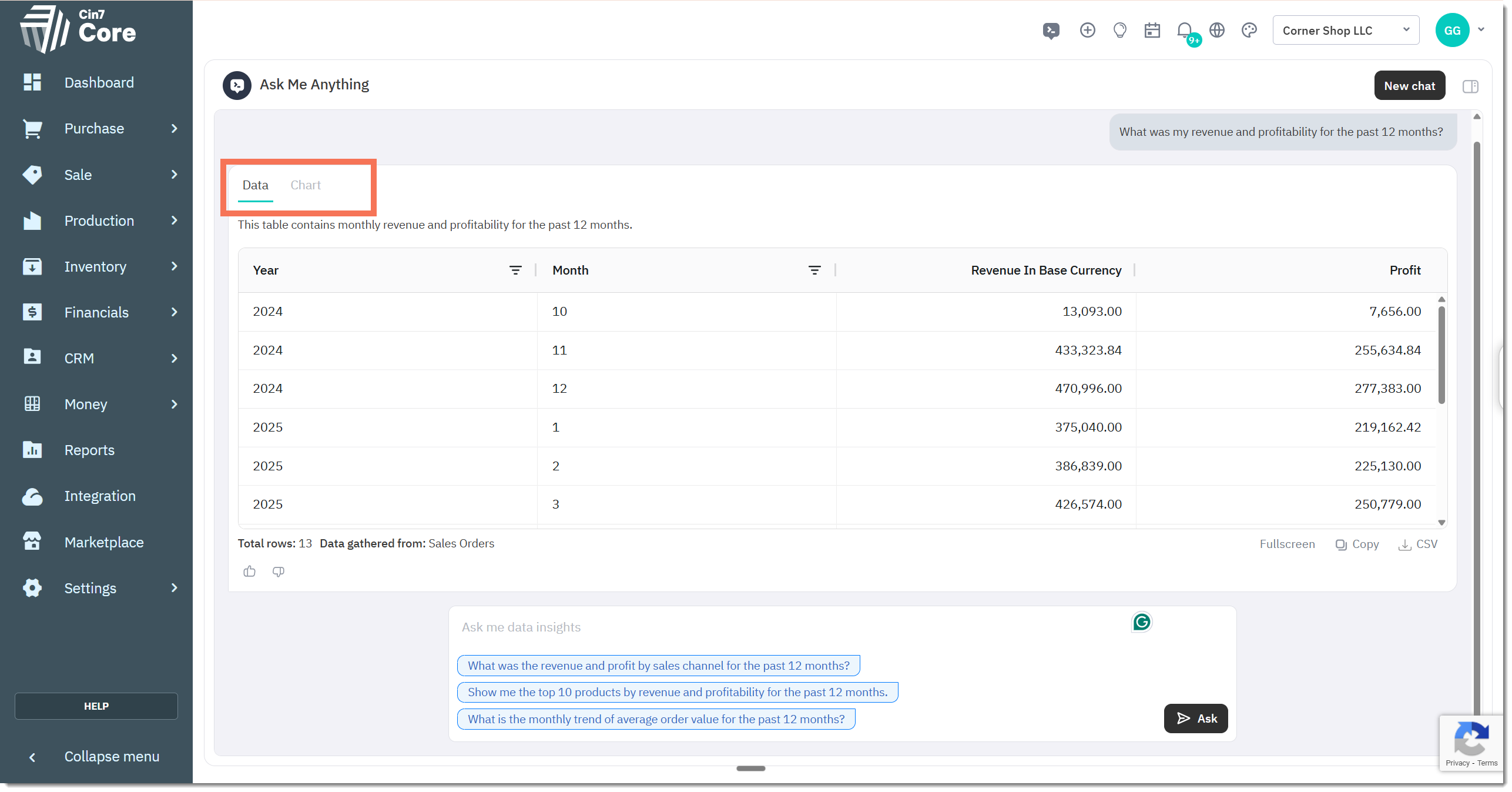
Task: Download the table as CSV
Action: 1418,544
